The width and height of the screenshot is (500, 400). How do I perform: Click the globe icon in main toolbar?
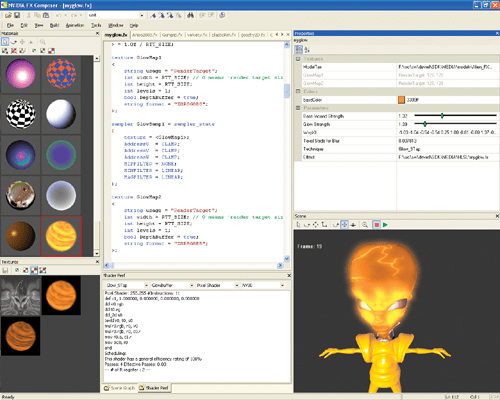222,15
